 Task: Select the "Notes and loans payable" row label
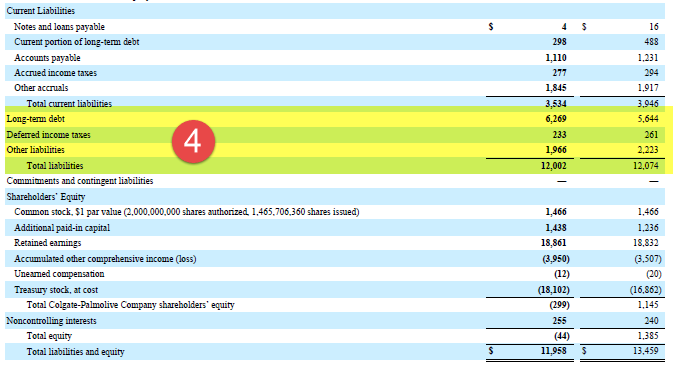(x=59, y=27)
